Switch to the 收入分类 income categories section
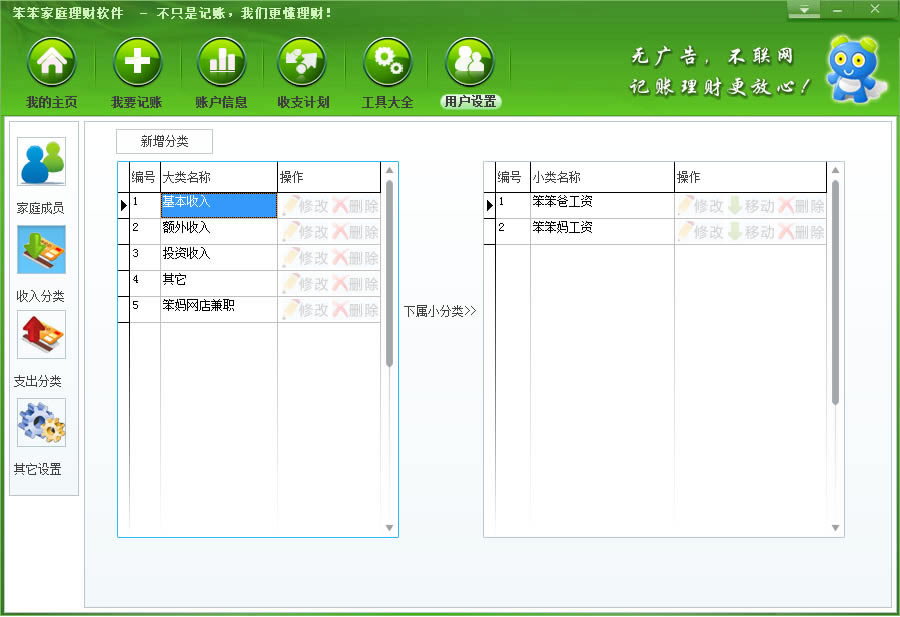Screen dimensions: 900x617 pos(42,262)
